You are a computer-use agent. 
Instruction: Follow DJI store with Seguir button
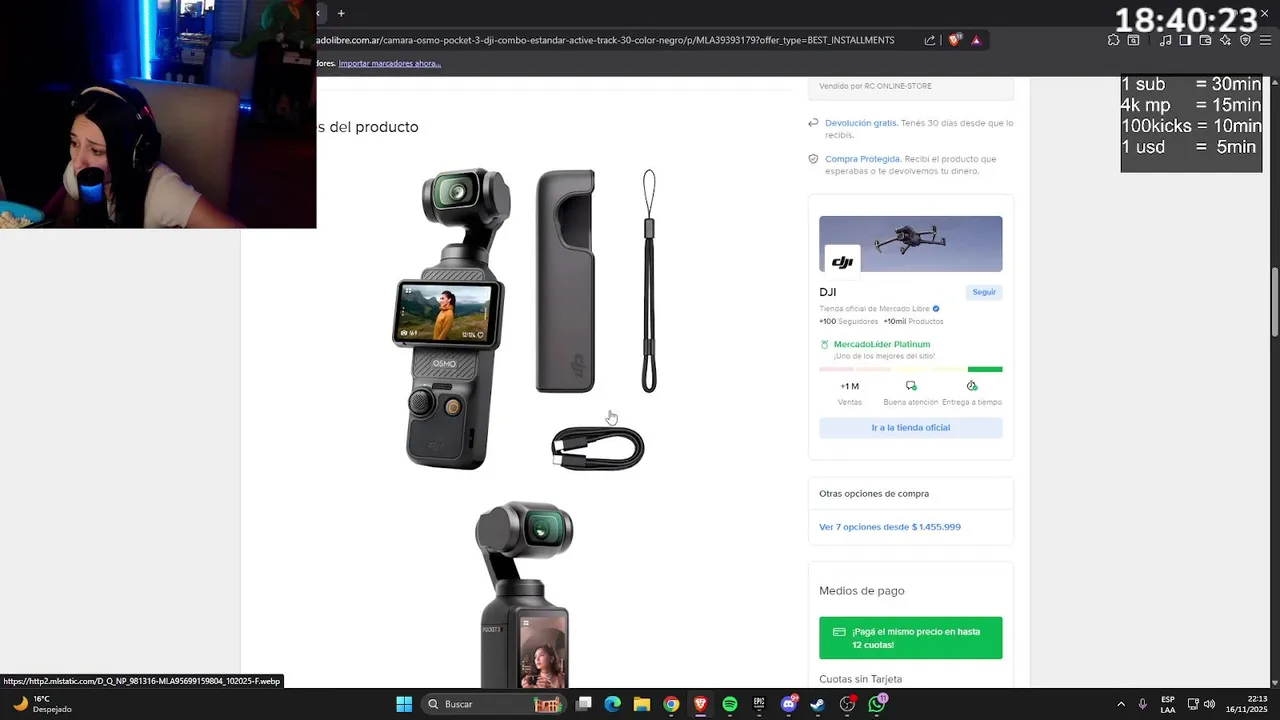click(x=984, y=292)
